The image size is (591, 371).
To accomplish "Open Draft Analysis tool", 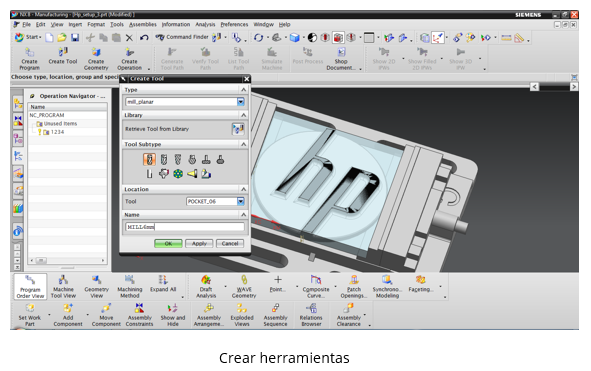I will point(206,287).
